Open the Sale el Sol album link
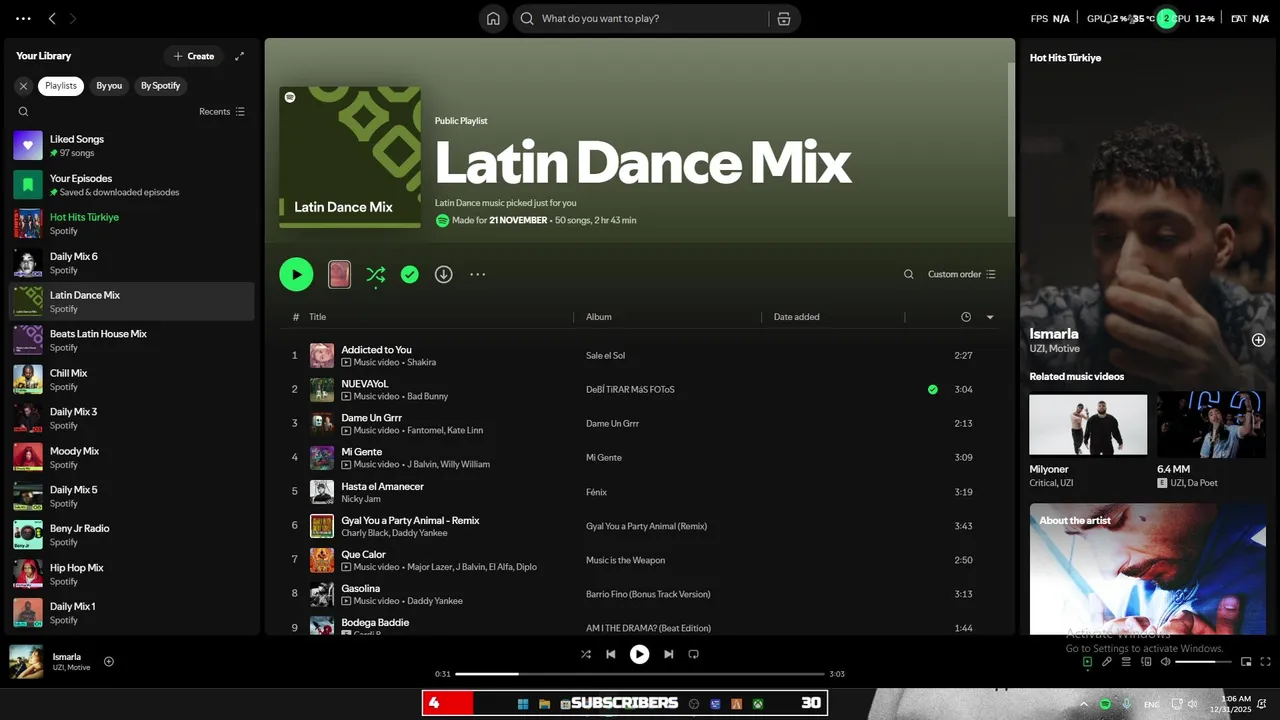 pyautogui.click(x=605, y=356)
